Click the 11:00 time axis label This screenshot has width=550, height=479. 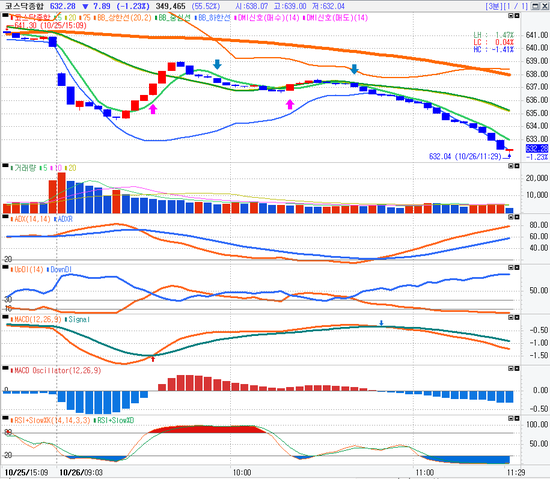click(425, 472)
